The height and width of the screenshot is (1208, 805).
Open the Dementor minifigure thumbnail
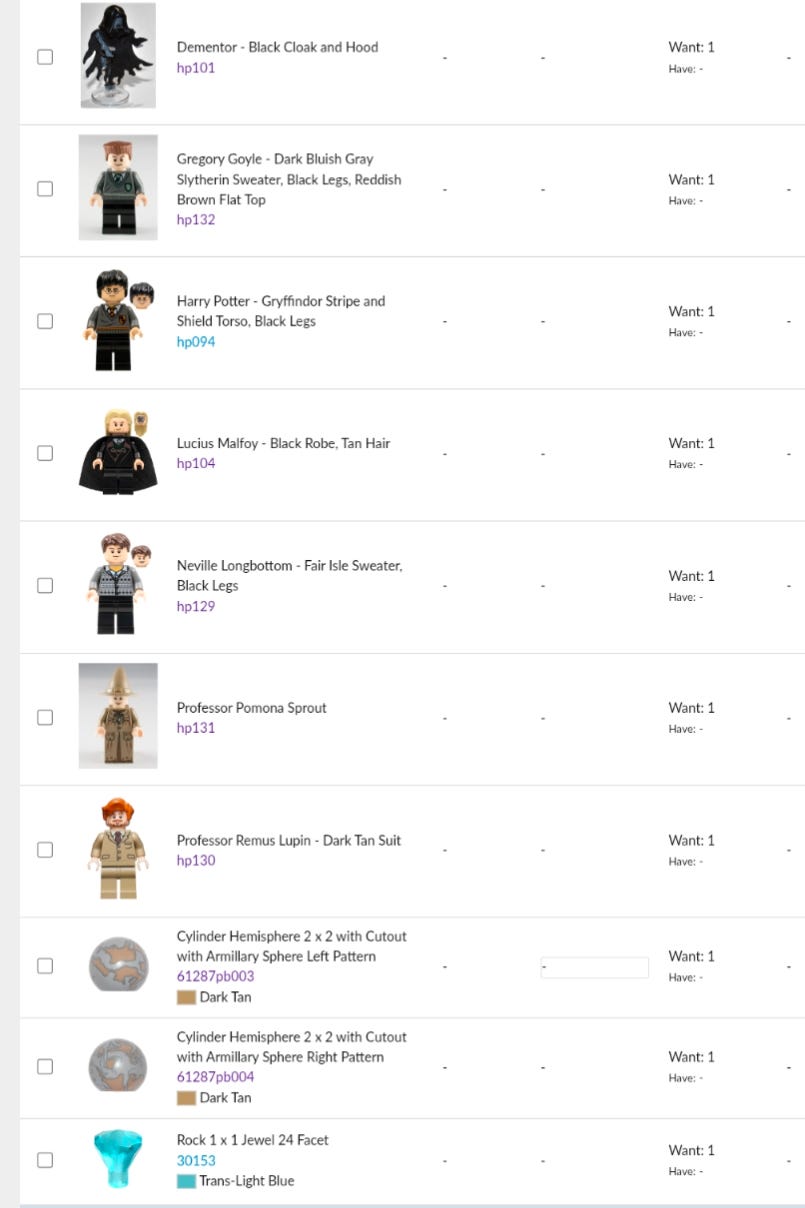pos(118,55)
